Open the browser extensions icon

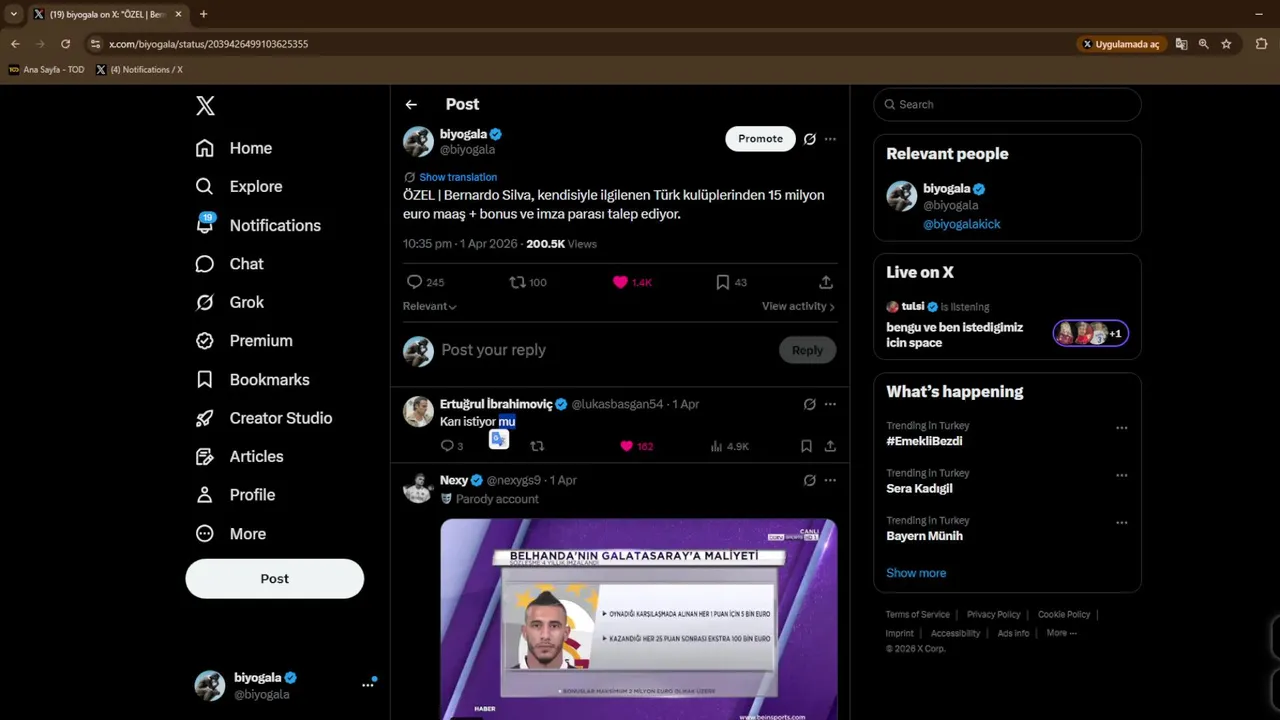click(x=1261, y=44)
